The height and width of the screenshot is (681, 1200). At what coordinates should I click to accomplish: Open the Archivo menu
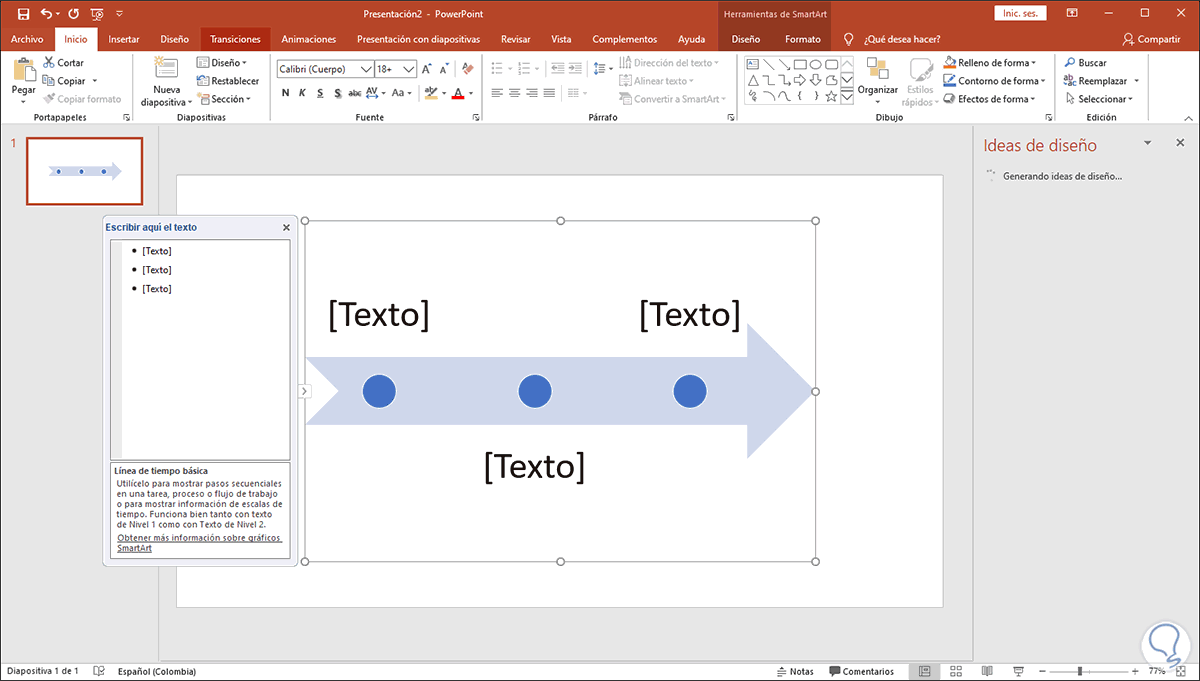click(27, 40)
